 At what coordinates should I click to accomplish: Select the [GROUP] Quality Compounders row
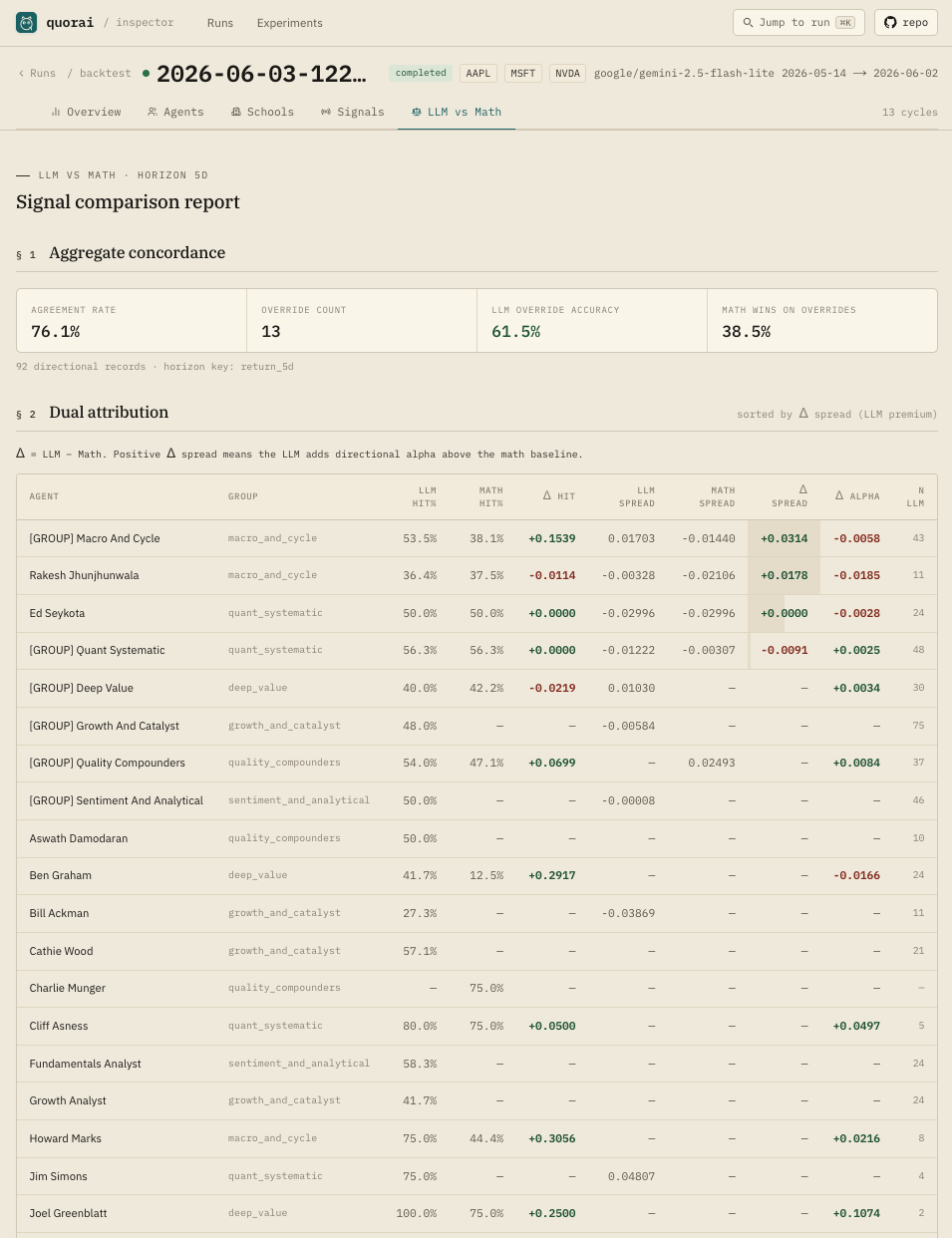point(476,763)
